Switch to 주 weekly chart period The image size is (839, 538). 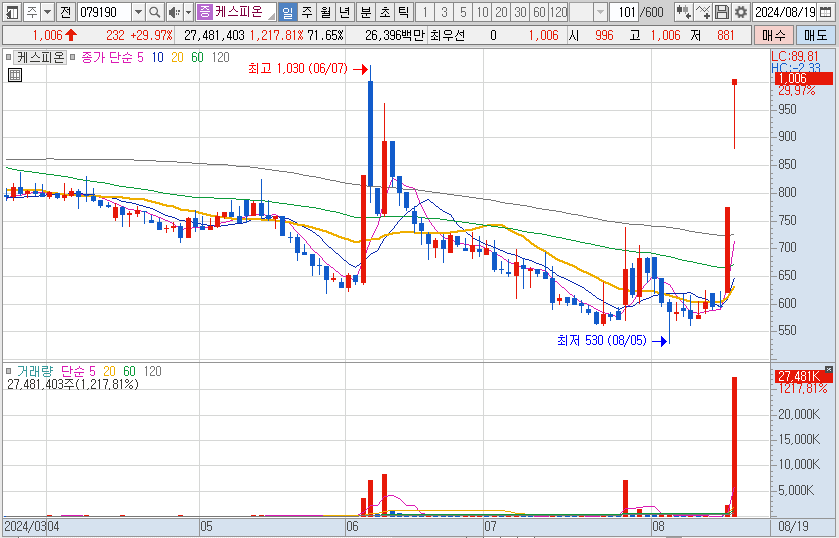pyautogui.click(x=307, y=11)
